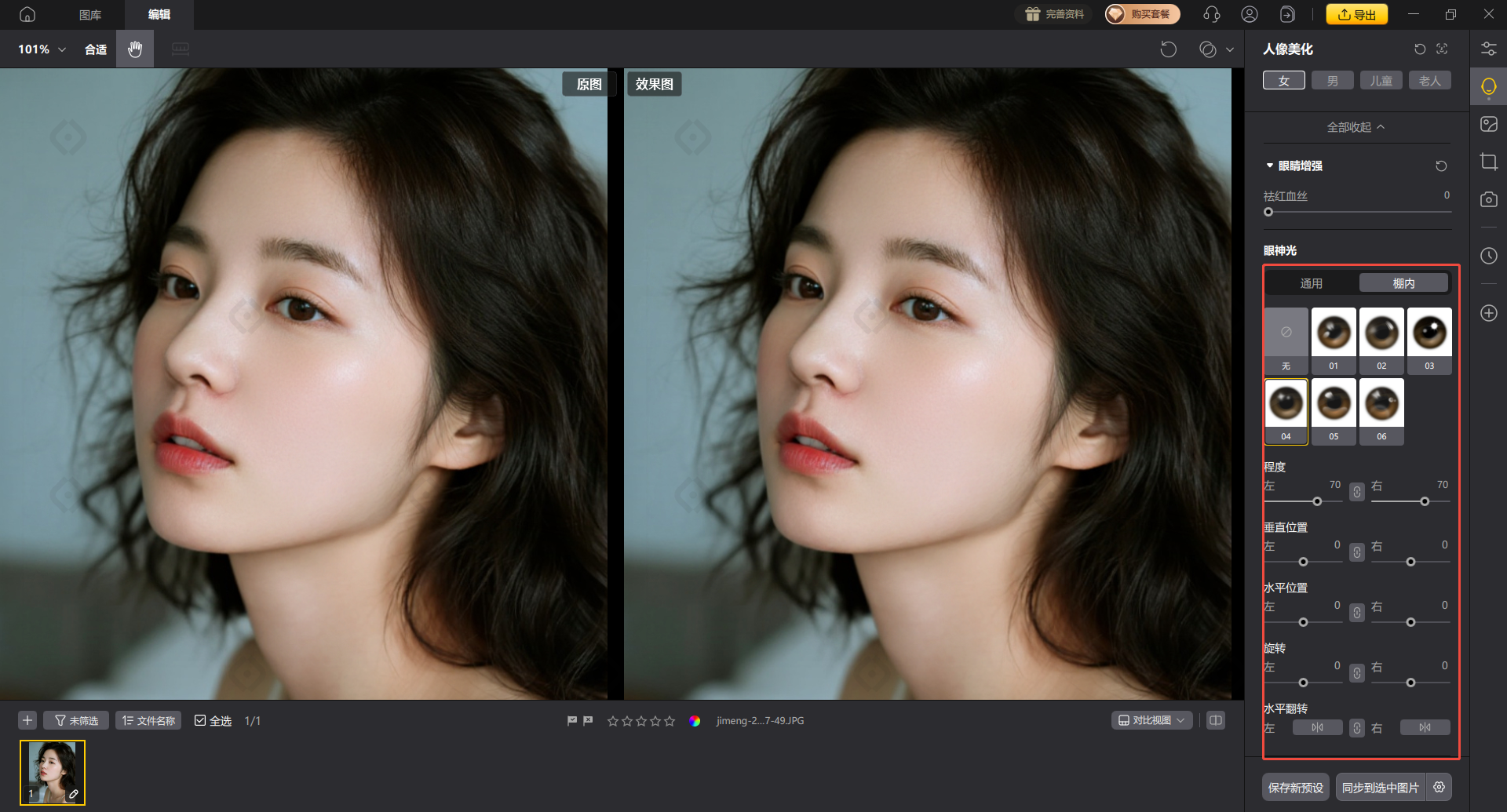
Task: Open the 101% zoom level dropdown
Action: pos(42,49)
